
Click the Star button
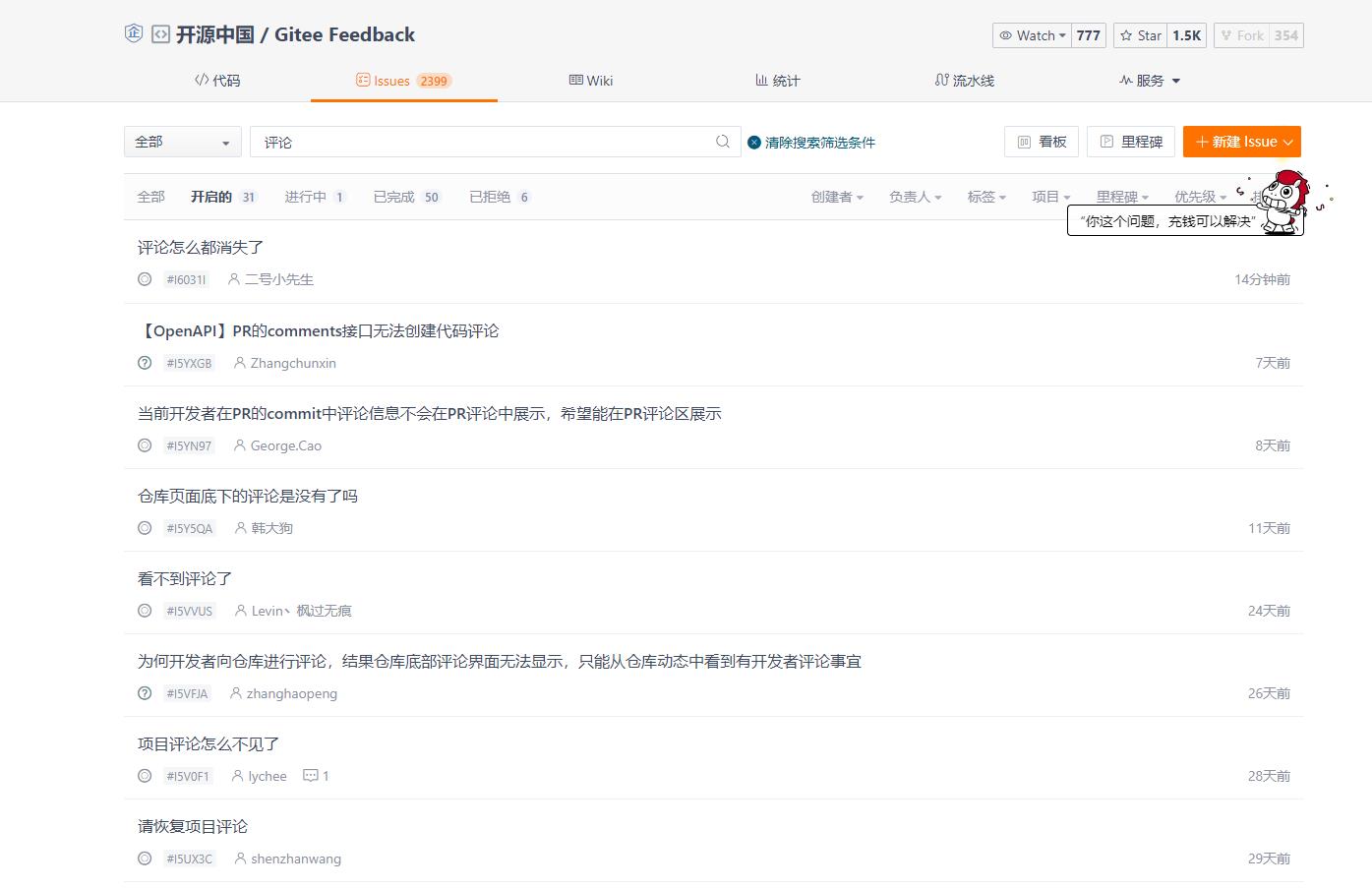(1141, 35)
